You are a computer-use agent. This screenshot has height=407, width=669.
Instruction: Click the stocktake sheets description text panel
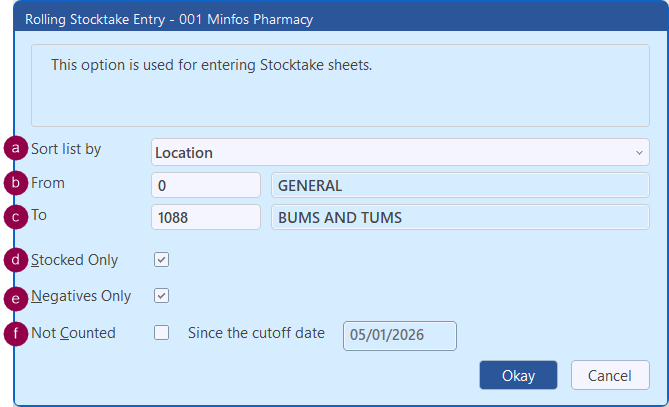tap(340, 84)
